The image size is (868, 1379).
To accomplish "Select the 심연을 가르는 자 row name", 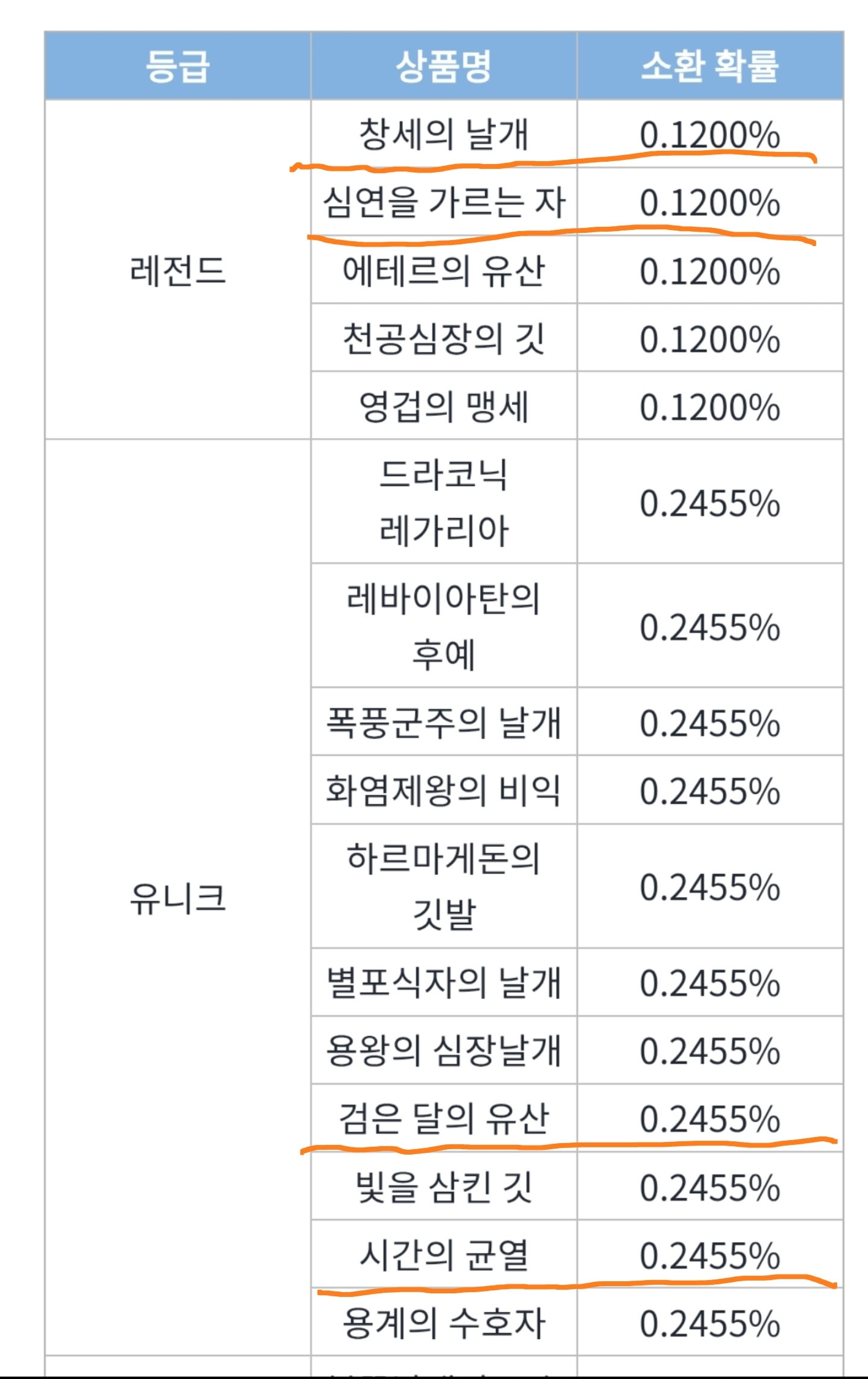I will (x=443, y=202).
